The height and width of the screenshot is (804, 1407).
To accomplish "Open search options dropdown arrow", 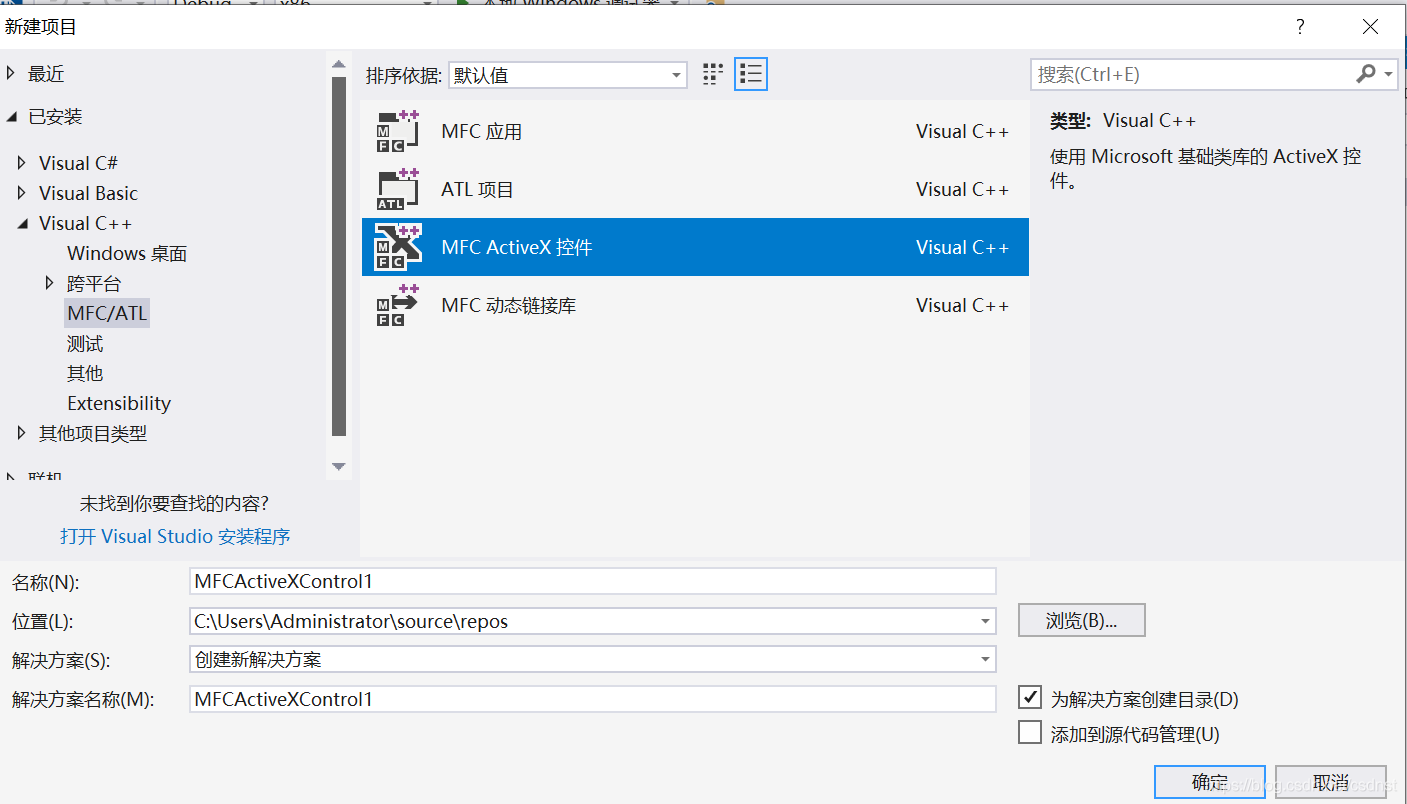I will [x=1389, y=74].
